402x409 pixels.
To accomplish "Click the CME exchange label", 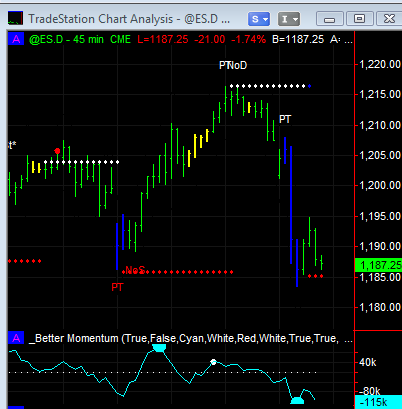I will [x=120, y=39].
